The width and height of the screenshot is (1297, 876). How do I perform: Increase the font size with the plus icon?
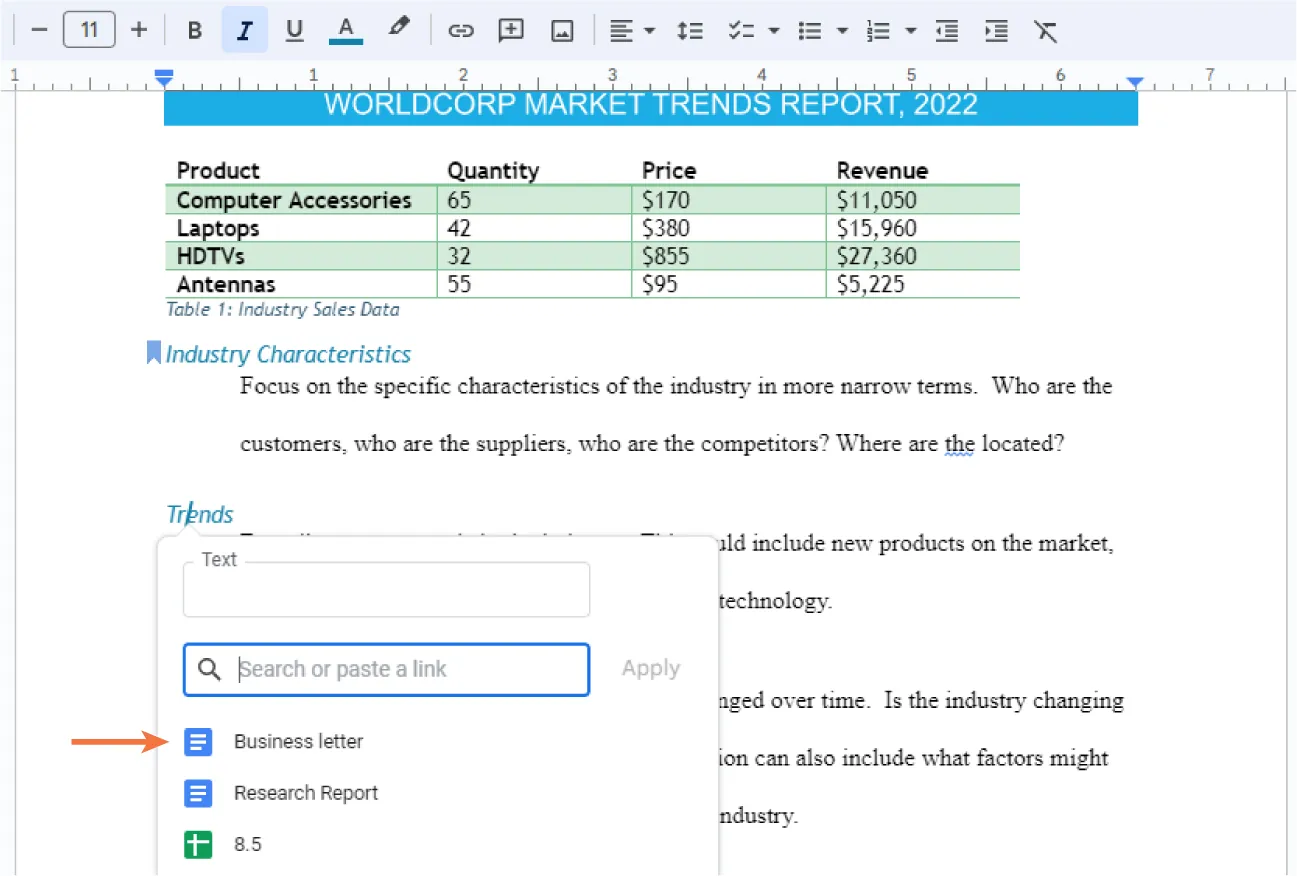[x=139, y=29]
